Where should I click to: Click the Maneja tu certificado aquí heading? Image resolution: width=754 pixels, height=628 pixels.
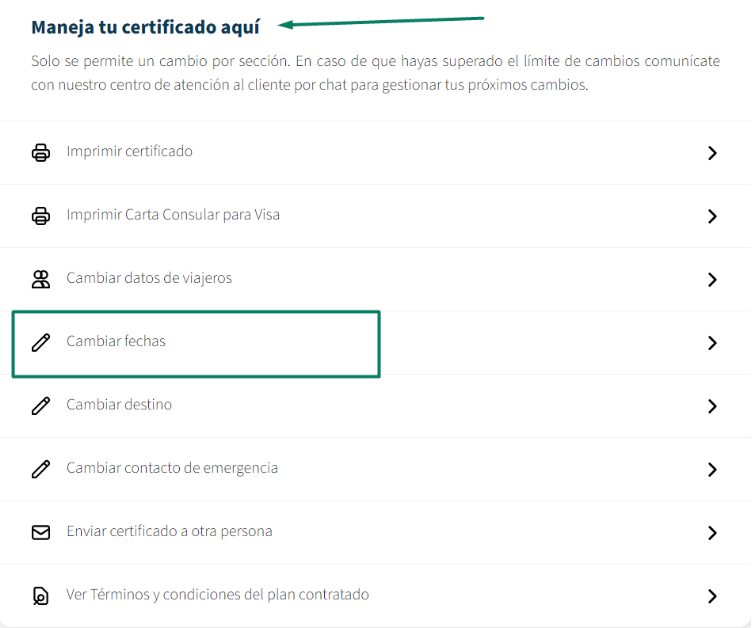[146, 27]
